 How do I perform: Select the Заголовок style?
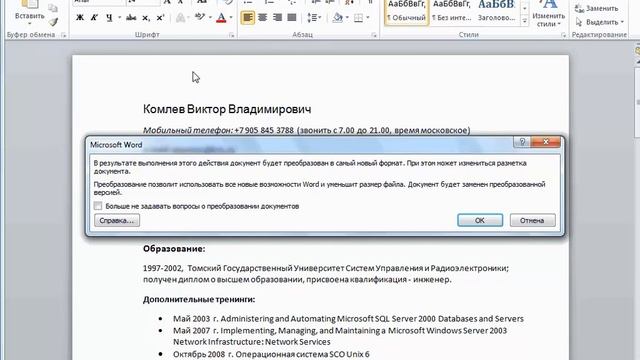(496, 12)
